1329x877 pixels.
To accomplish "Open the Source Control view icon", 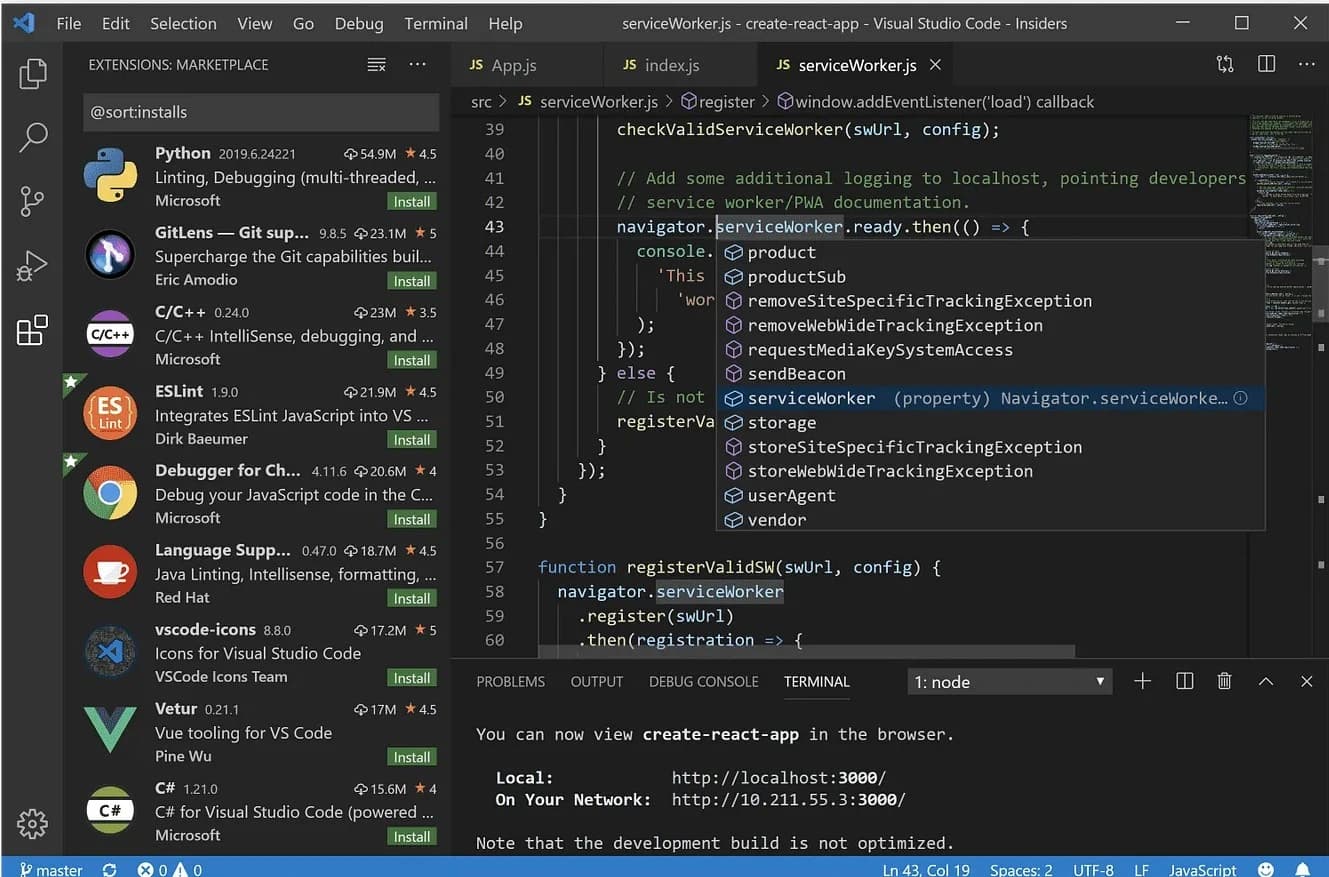I will pos(33,201).
